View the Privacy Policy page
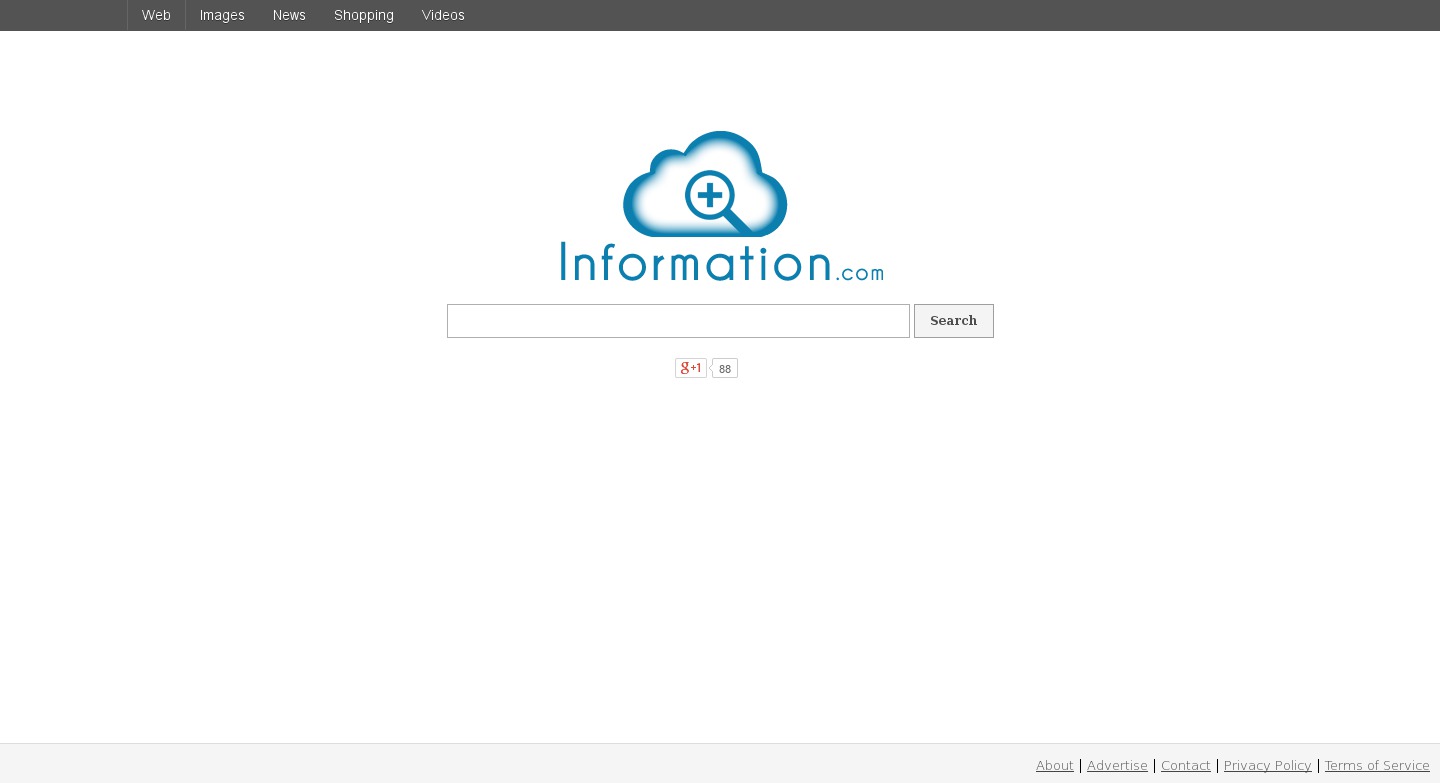This screenshot has height=783, width=1440. coord(1267,765)
